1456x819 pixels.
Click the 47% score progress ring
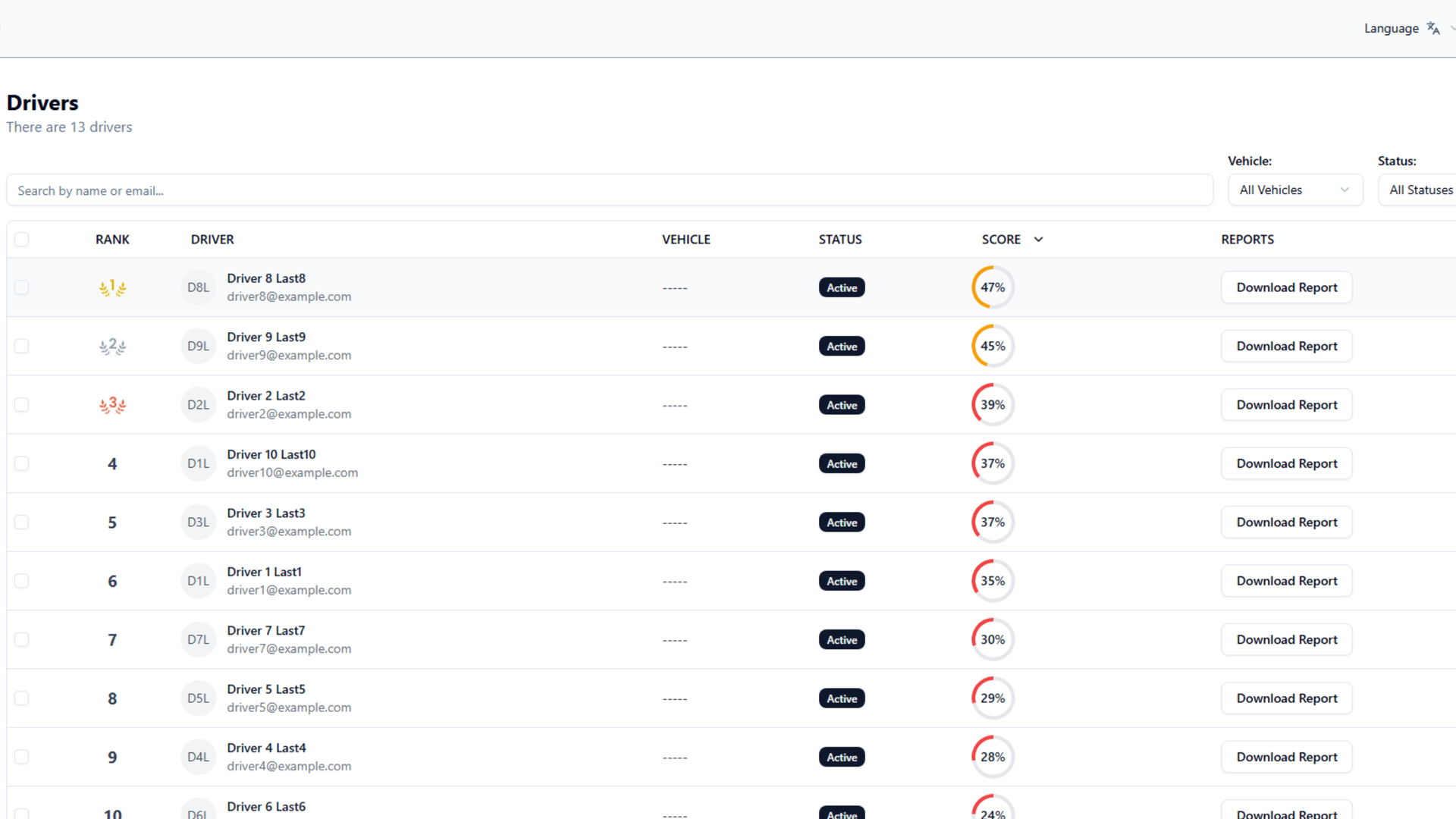(x=992, y=287)
